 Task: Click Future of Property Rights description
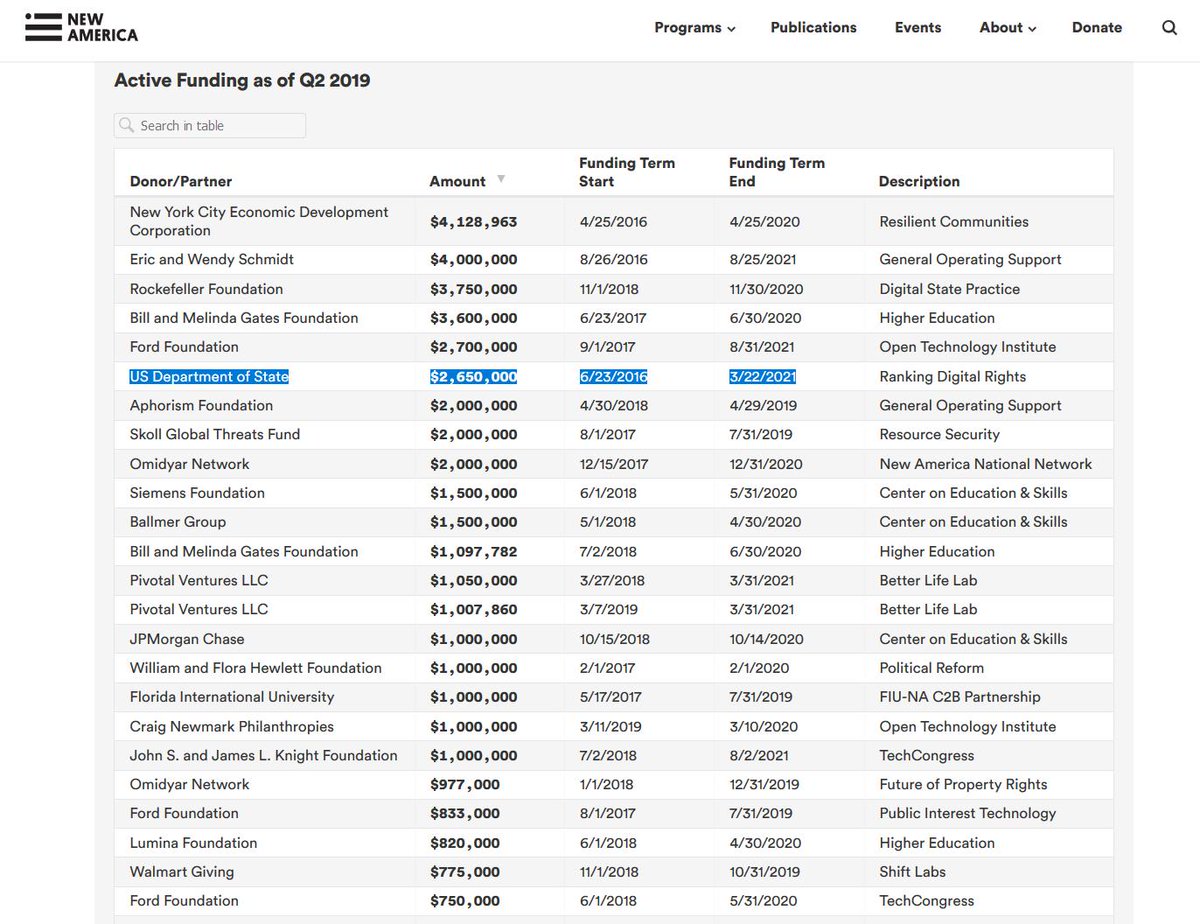[x=963, y=784]
